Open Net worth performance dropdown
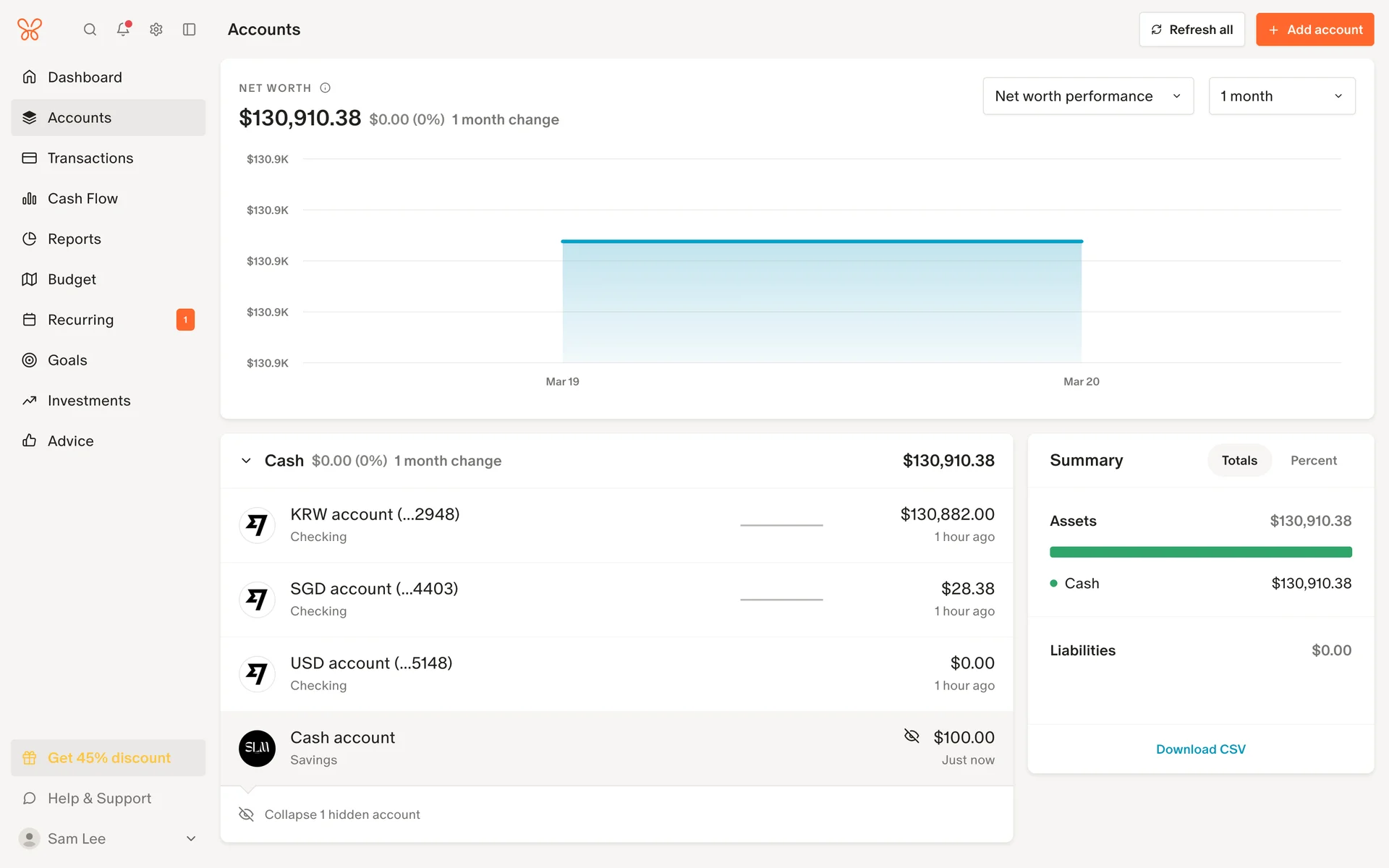Image resolution: width=1389 pixels, height=868 pixels. 1087,96
